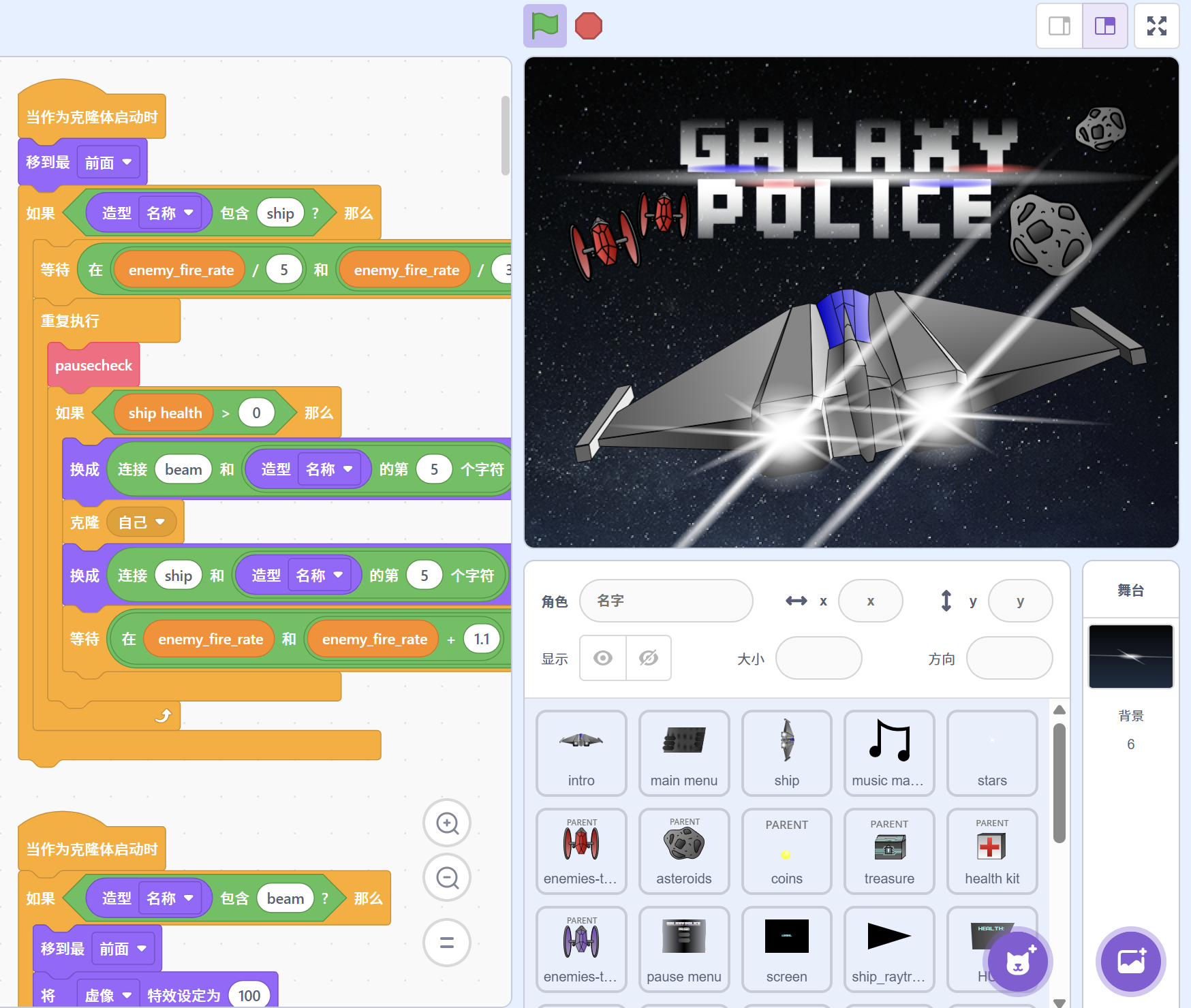Select the purple enemies sprite
The height and width of the screenshot is (1008, 1191).
[581, 949]
